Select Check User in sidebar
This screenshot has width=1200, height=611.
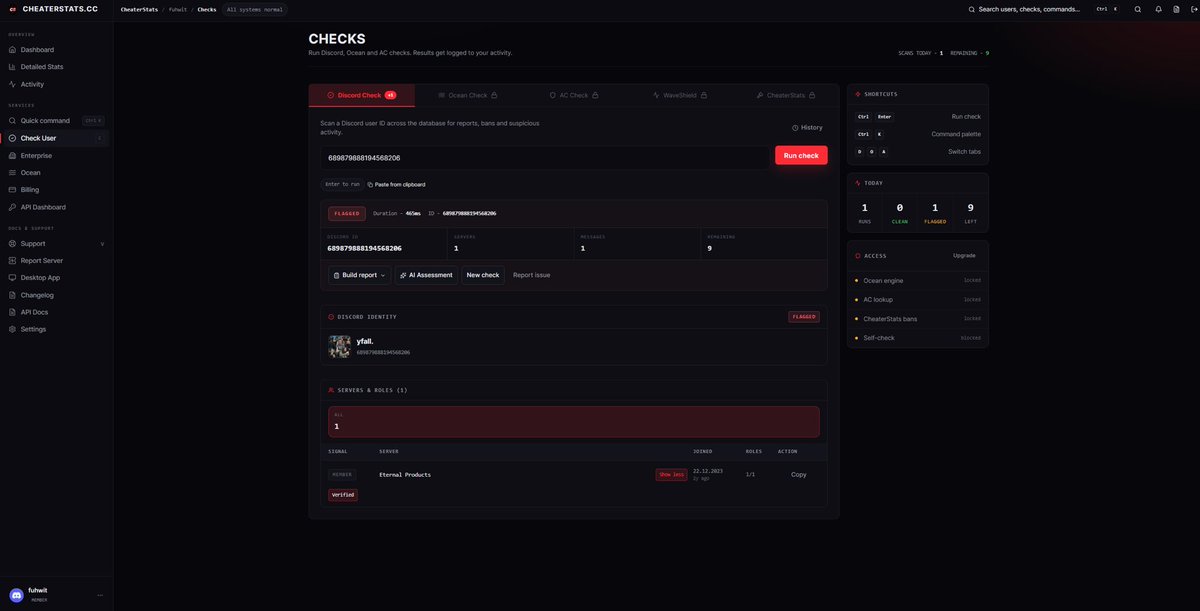coord(56,138)
